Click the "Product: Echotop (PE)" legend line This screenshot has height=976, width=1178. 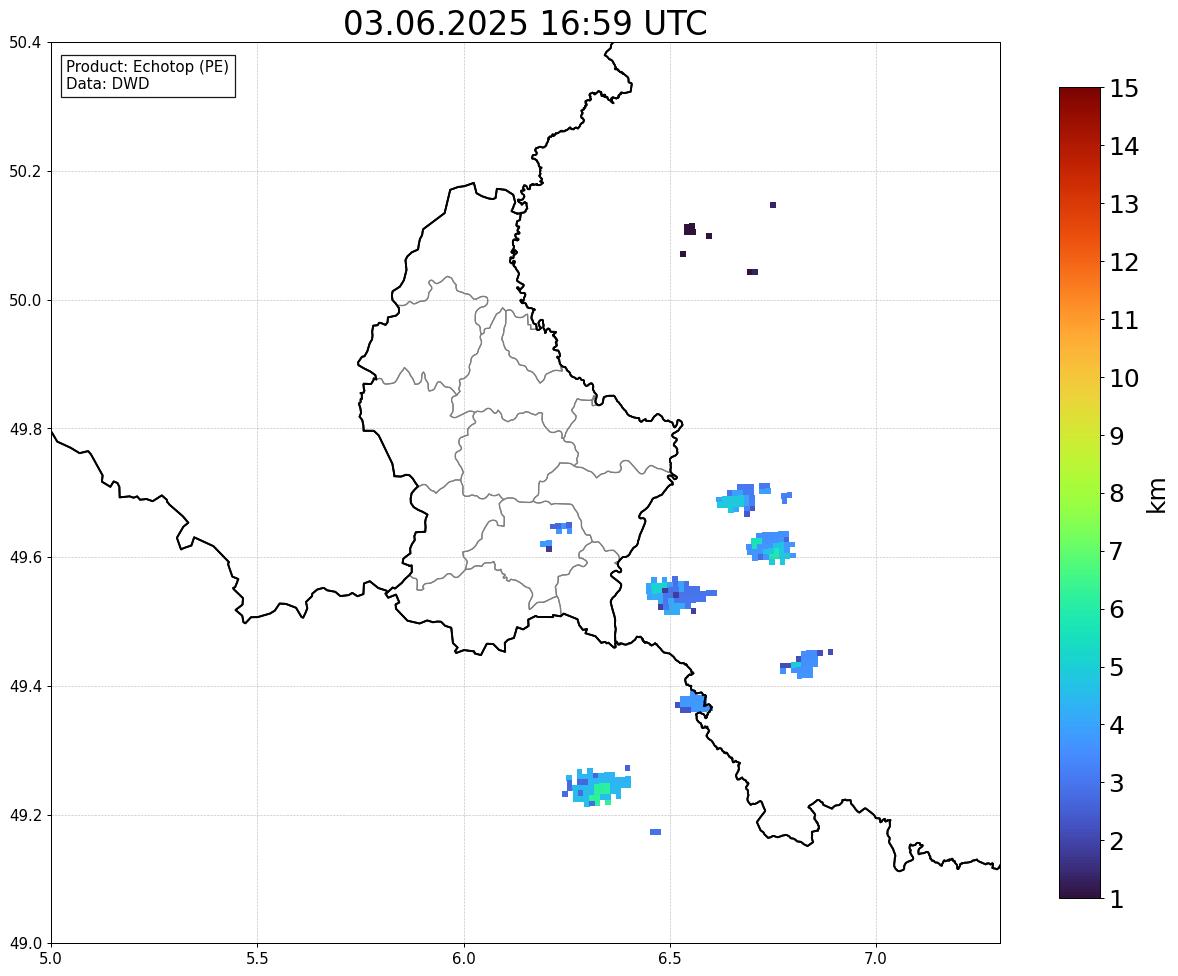pyautogui.click(x=147, y=67)
